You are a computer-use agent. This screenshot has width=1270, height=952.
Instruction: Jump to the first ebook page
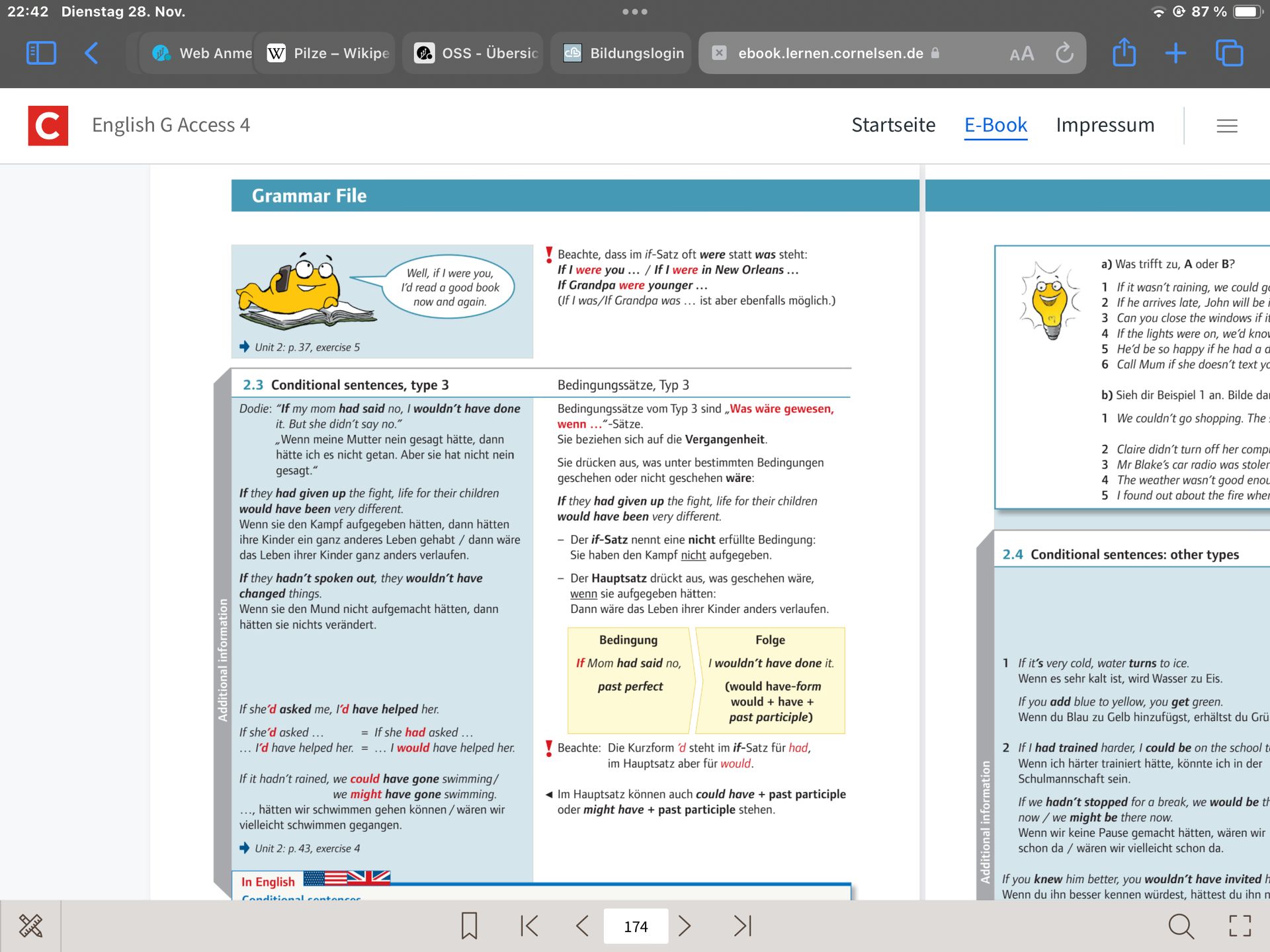tap(529, 926)
